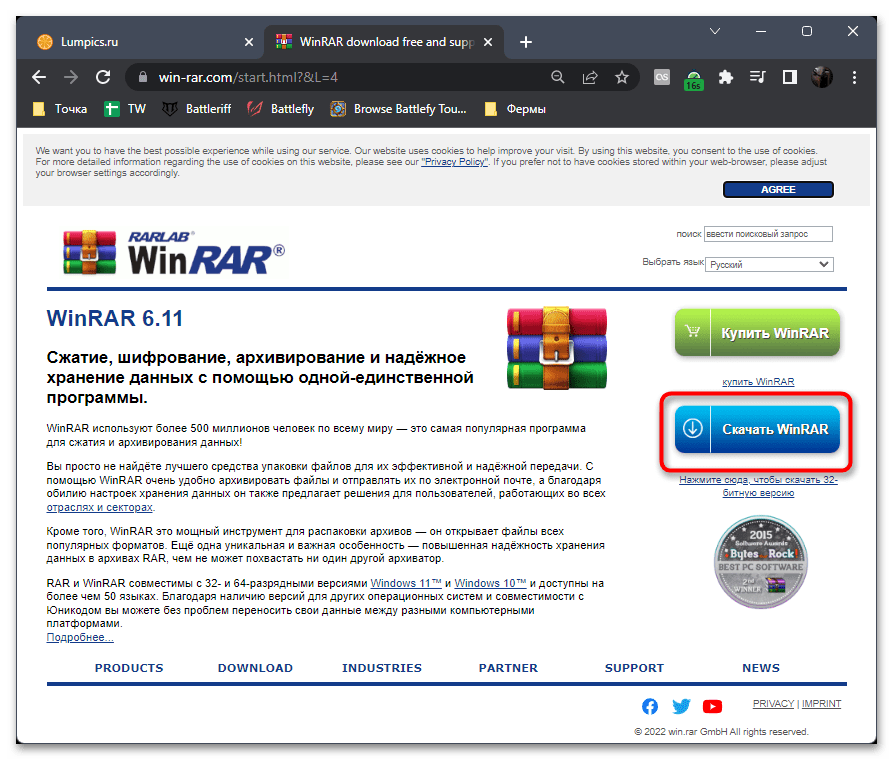Open the tab search chevron

pos(715,31)
